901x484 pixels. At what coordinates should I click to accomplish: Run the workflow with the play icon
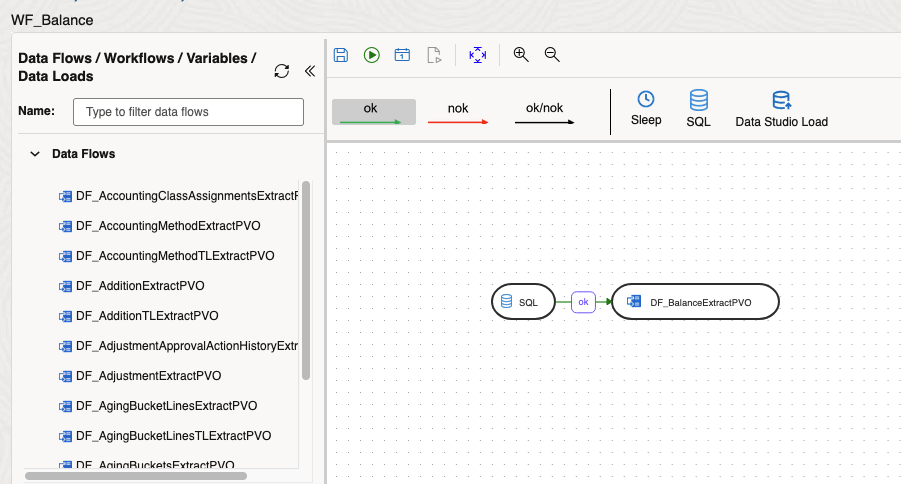[372, 55]
